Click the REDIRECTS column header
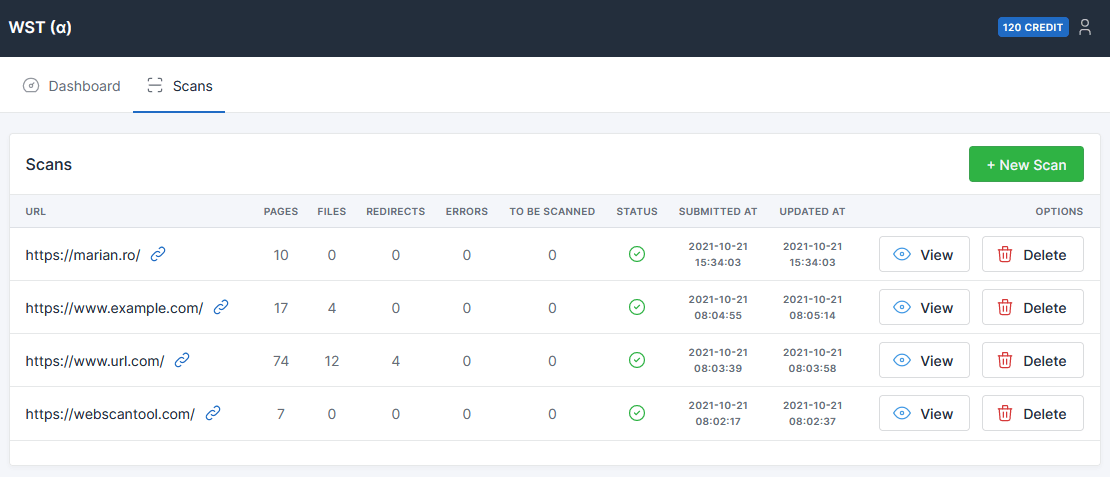Image resolution: width=1110 pixels, height=477 pixels. pos(396,211)
